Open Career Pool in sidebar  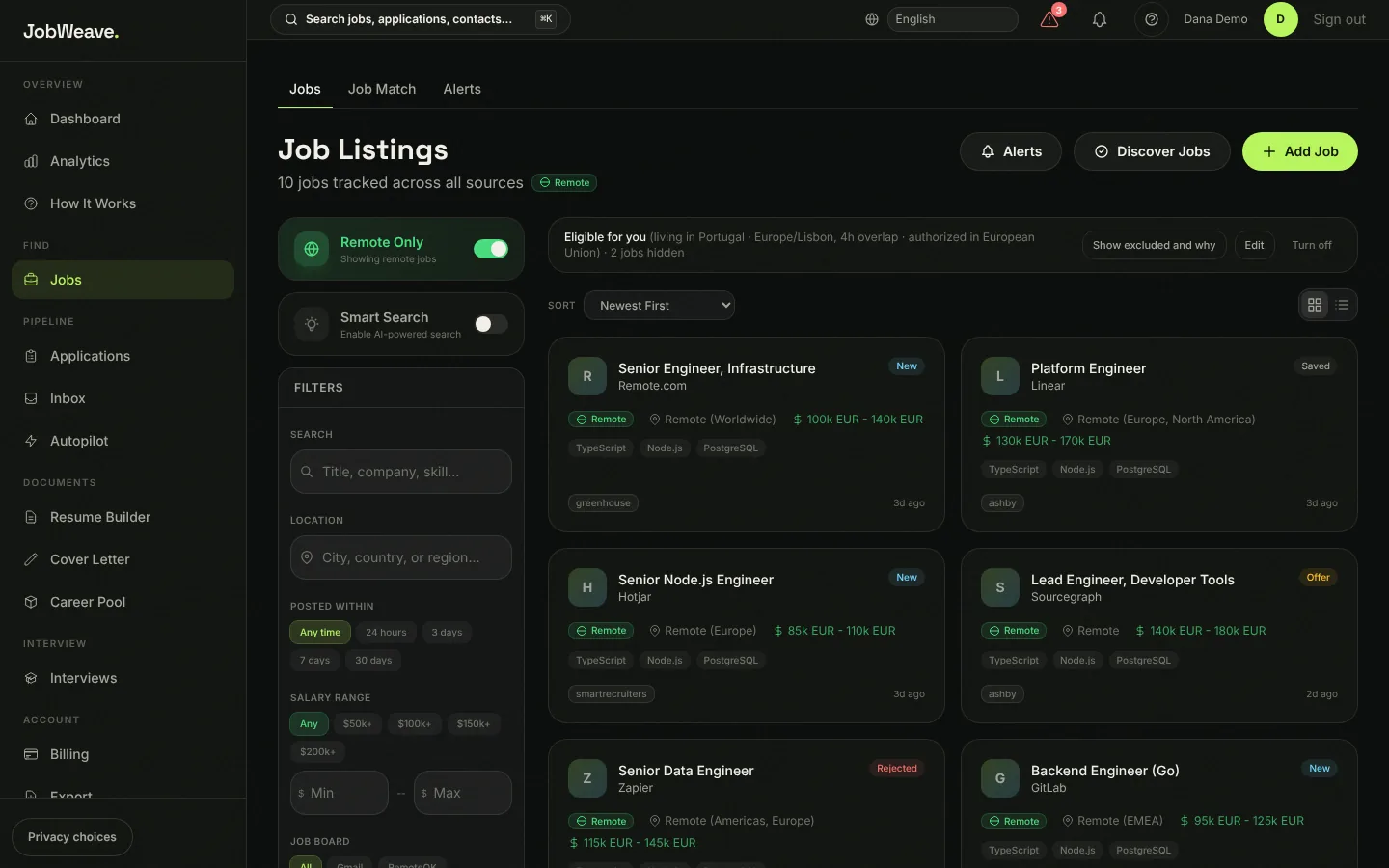point(123,602)
